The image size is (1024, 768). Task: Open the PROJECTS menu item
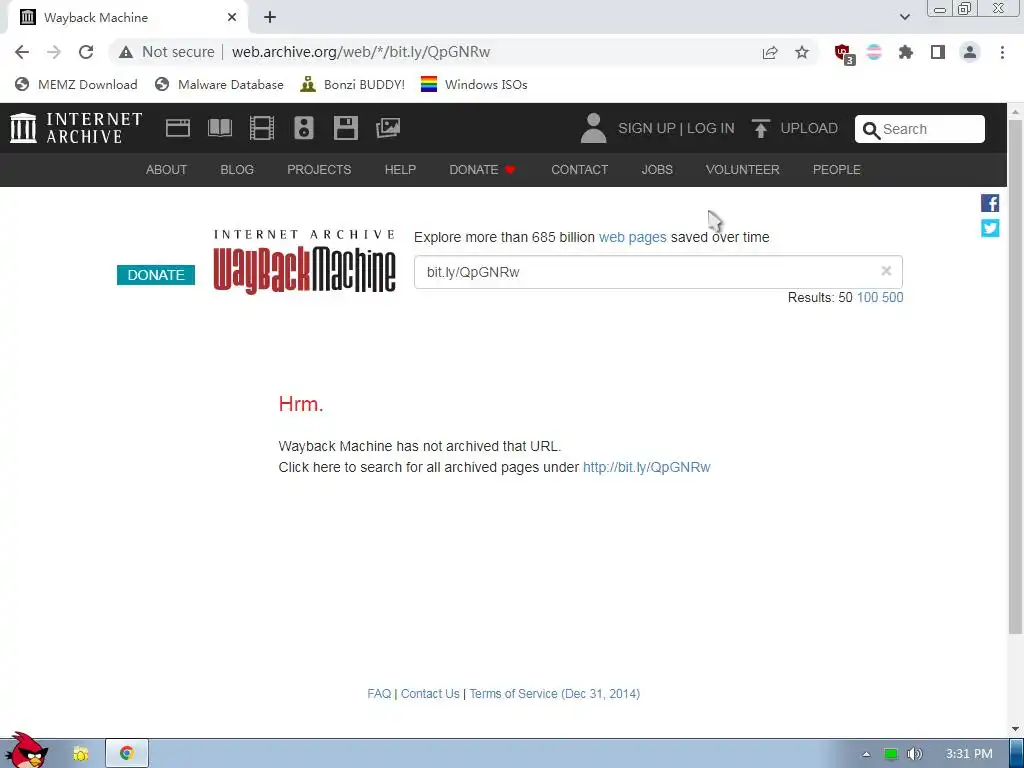[x=319, y=170]
